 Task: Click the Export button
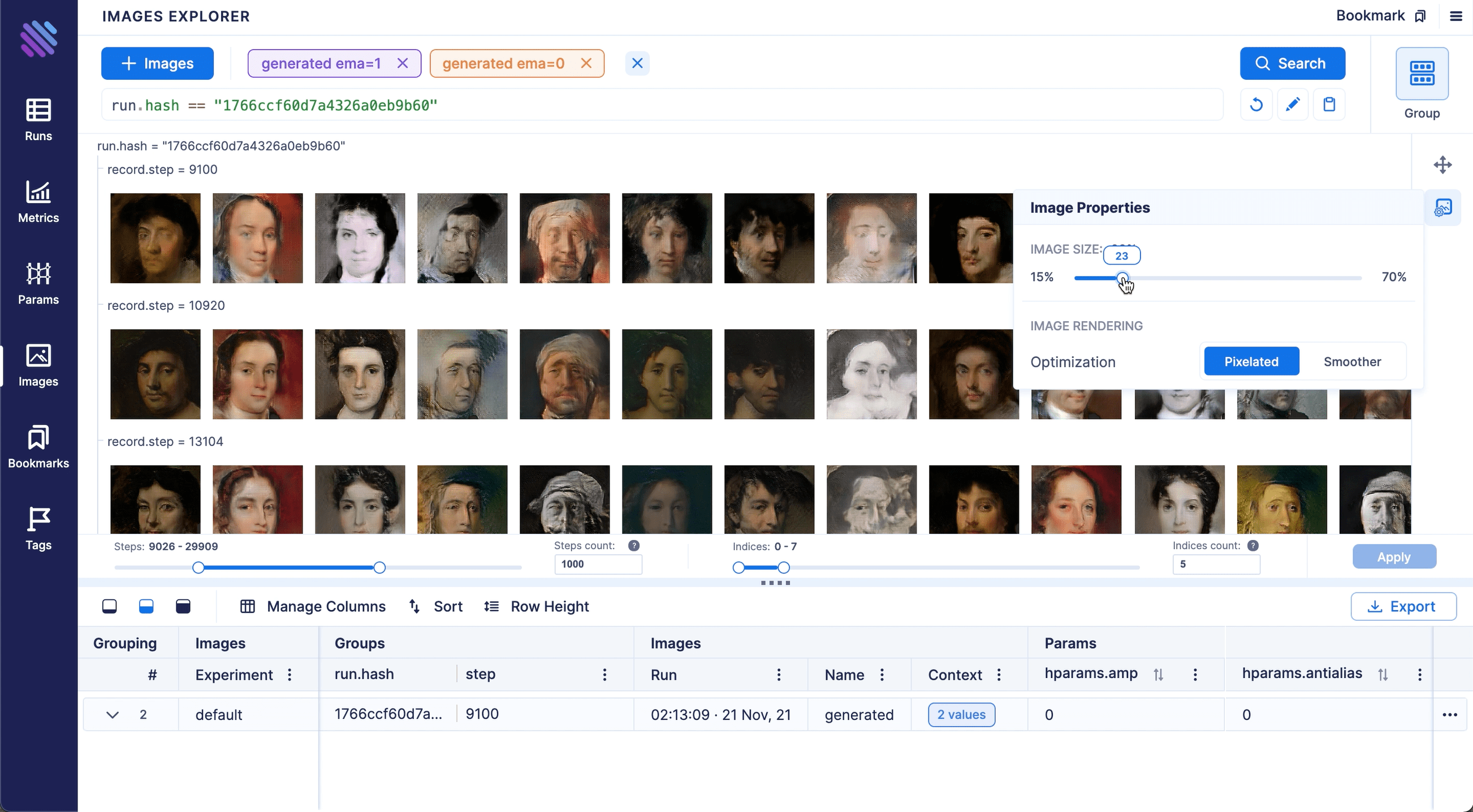coord(1403,607)
